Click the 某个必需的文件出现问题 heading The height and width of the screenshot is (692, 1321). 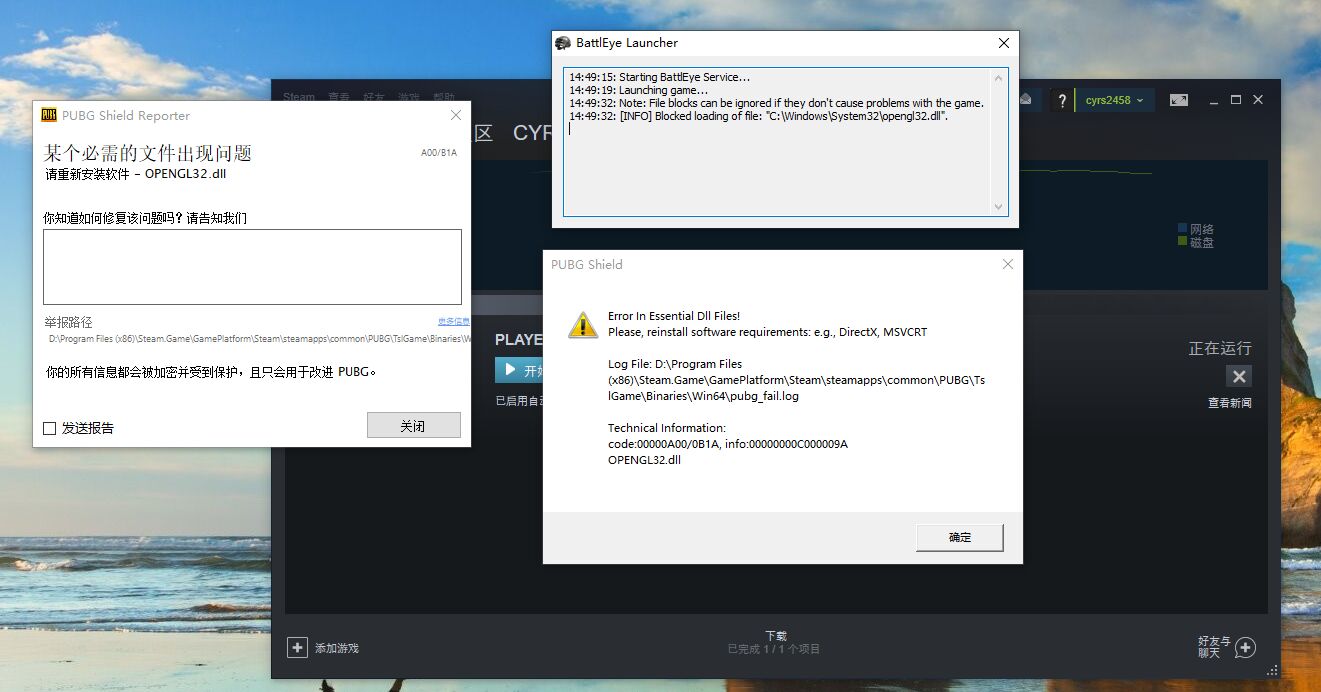[148, 153]
